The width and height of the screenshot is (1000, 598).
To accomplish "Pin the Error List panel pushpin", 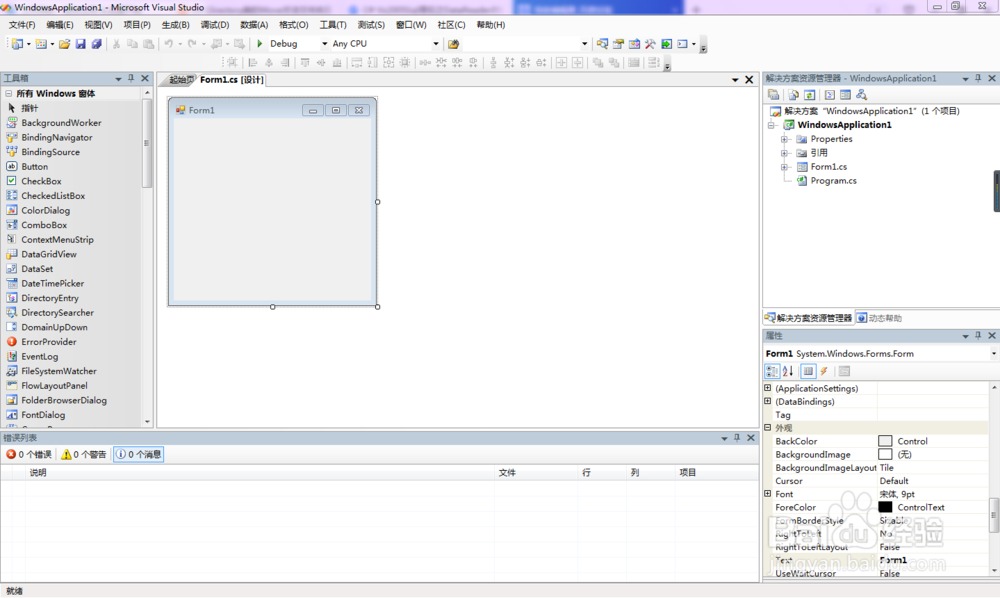I will point(737,438).
